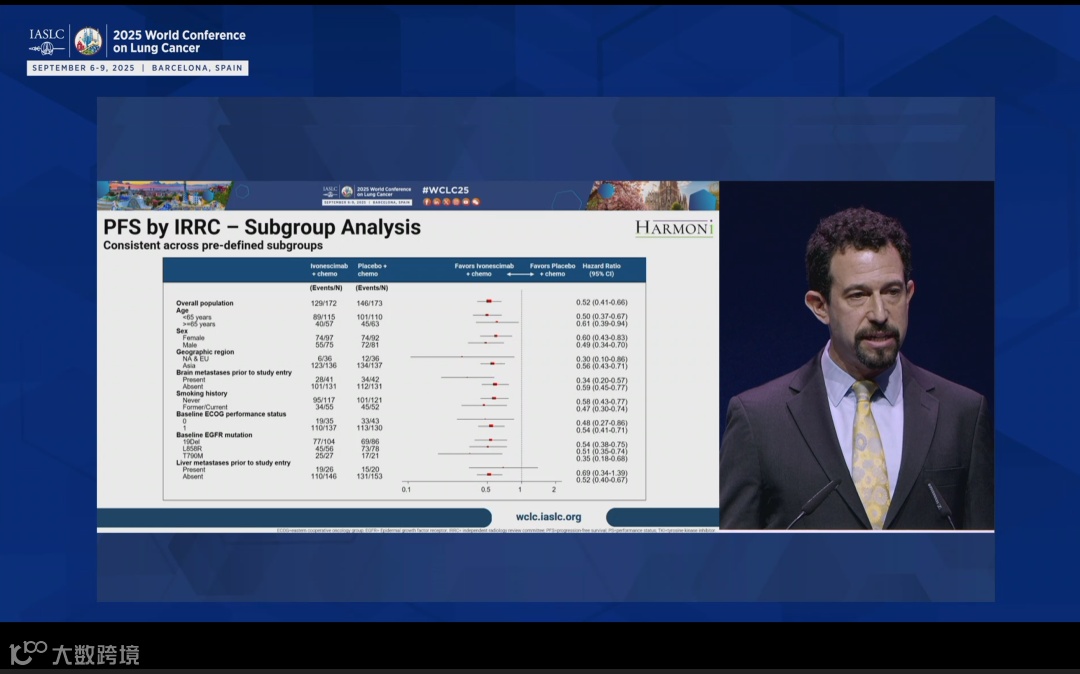Click hazard ratio '0.52 (0.41-0.66)'
1080x674 pixels.
(601, 302)
